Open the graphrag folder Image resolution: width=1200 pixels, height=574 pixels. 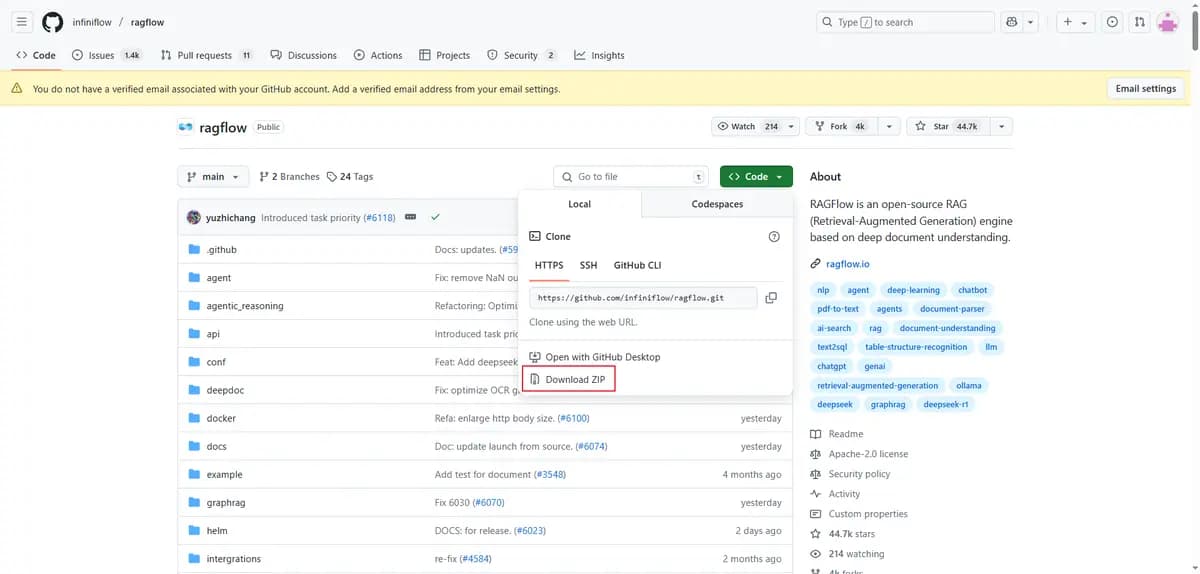(225, 502)
